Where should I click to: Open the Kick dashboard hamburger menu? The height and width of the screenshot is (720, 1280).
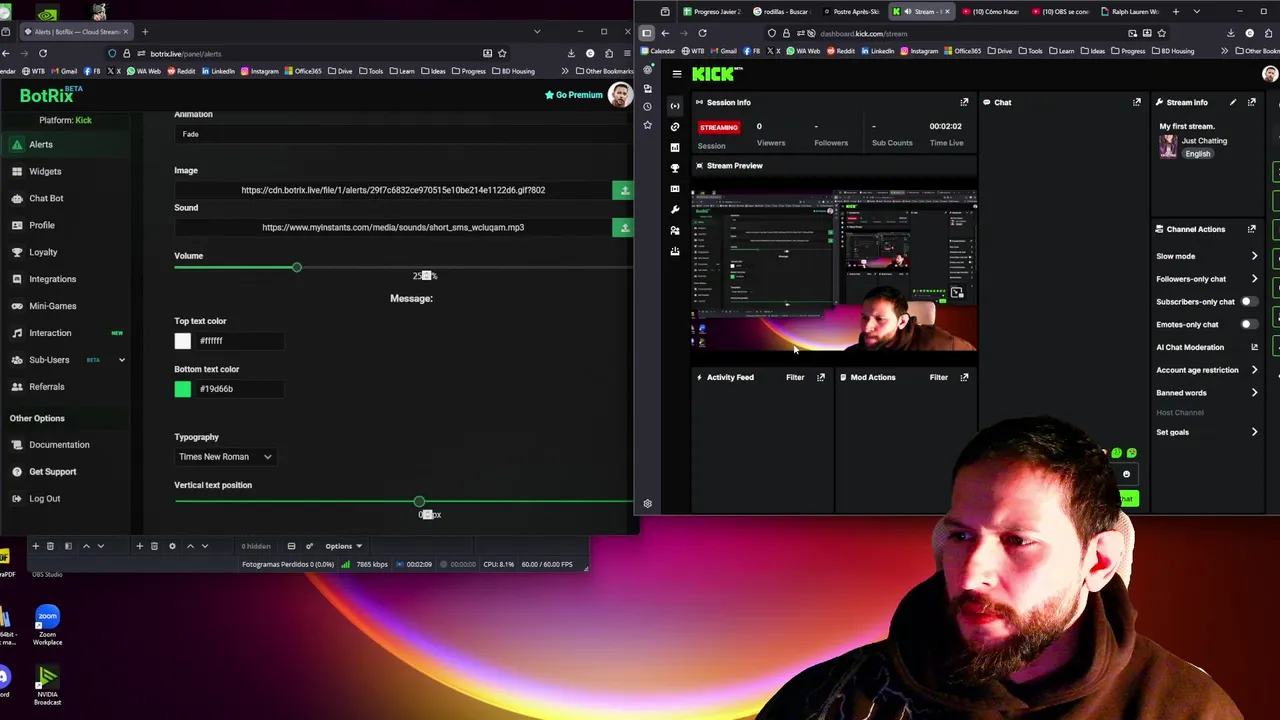point(677,74)
